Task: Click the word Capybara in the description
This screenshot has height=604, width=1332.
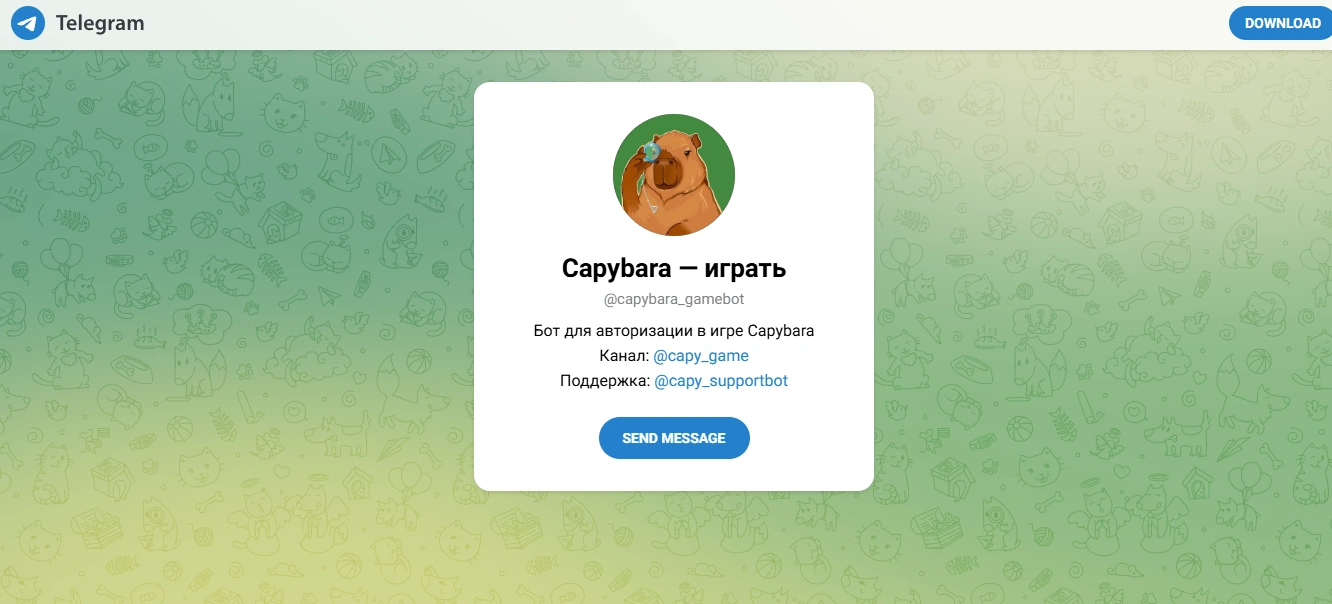Action: pyautogui.click(x=781, y=331)
